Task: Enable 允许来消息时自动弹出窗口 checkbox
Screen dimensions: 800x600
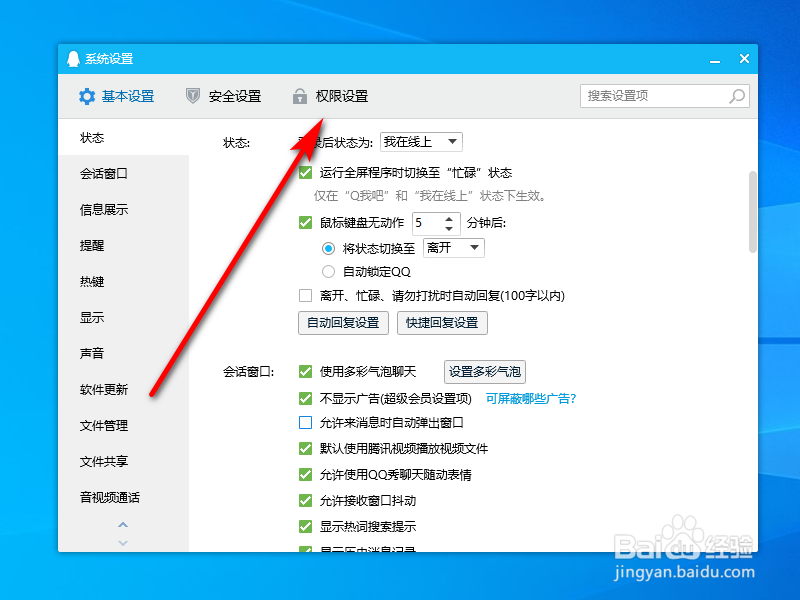Action: click(x=306, y=422)
